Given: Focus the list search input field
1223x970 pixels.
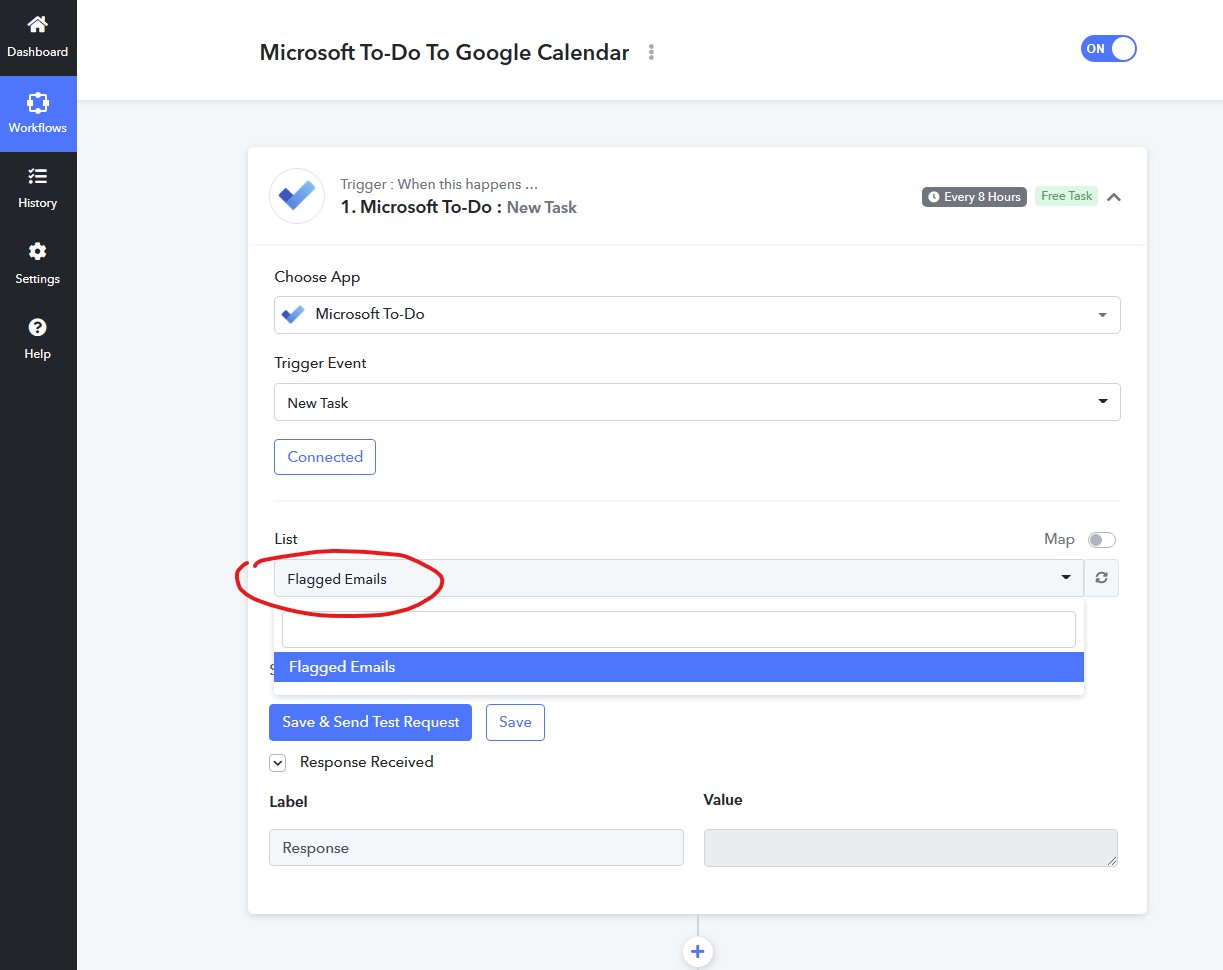Looking at the screenshot, I should click(679, 630).
